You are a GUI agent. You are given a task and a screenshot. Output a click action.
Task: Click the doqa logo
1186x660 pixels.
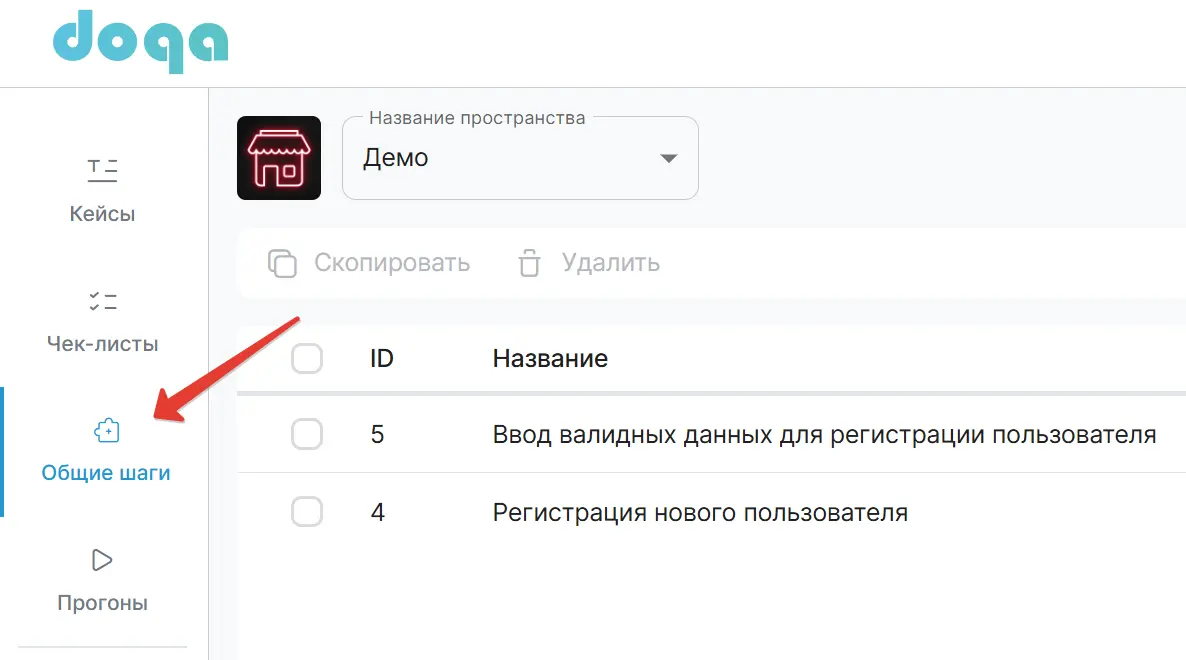pyautogui.click(x=140, y=41)
